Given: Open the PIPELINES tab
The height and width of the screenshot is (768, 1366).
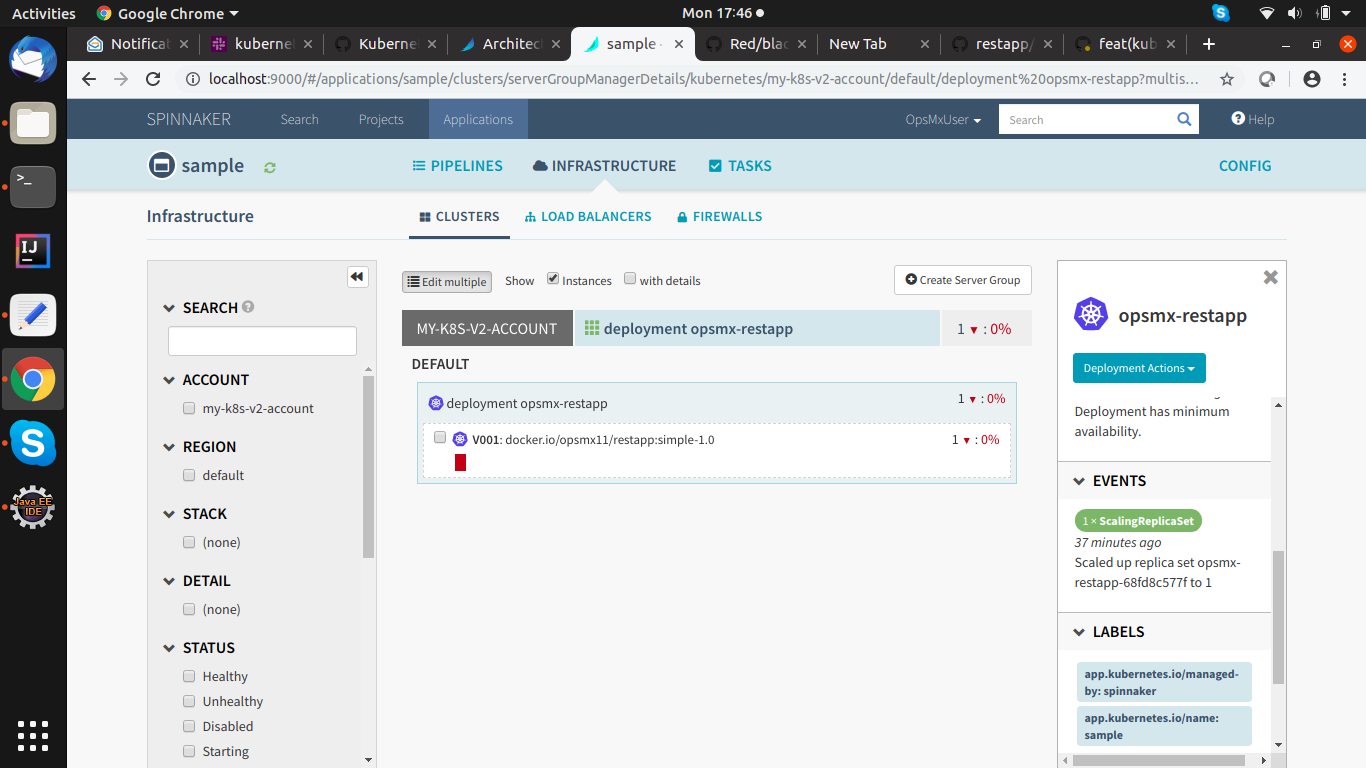Looking at the screenshot, I should (457, 166).
